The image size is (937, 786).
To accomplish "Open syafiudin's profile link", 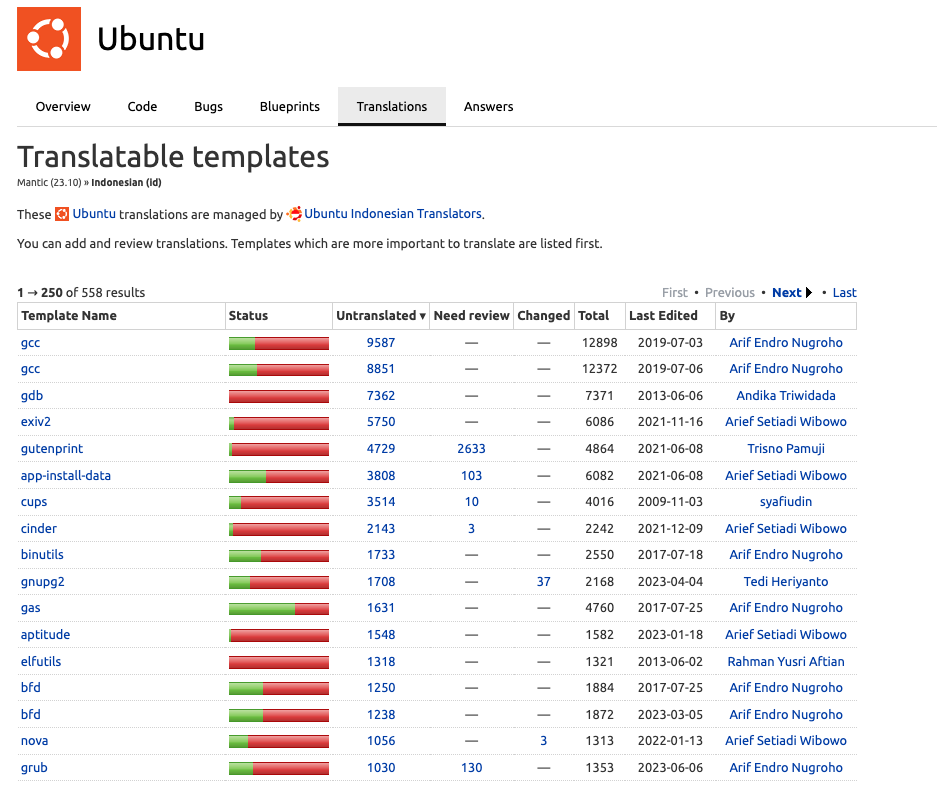I will click(786, 502).
